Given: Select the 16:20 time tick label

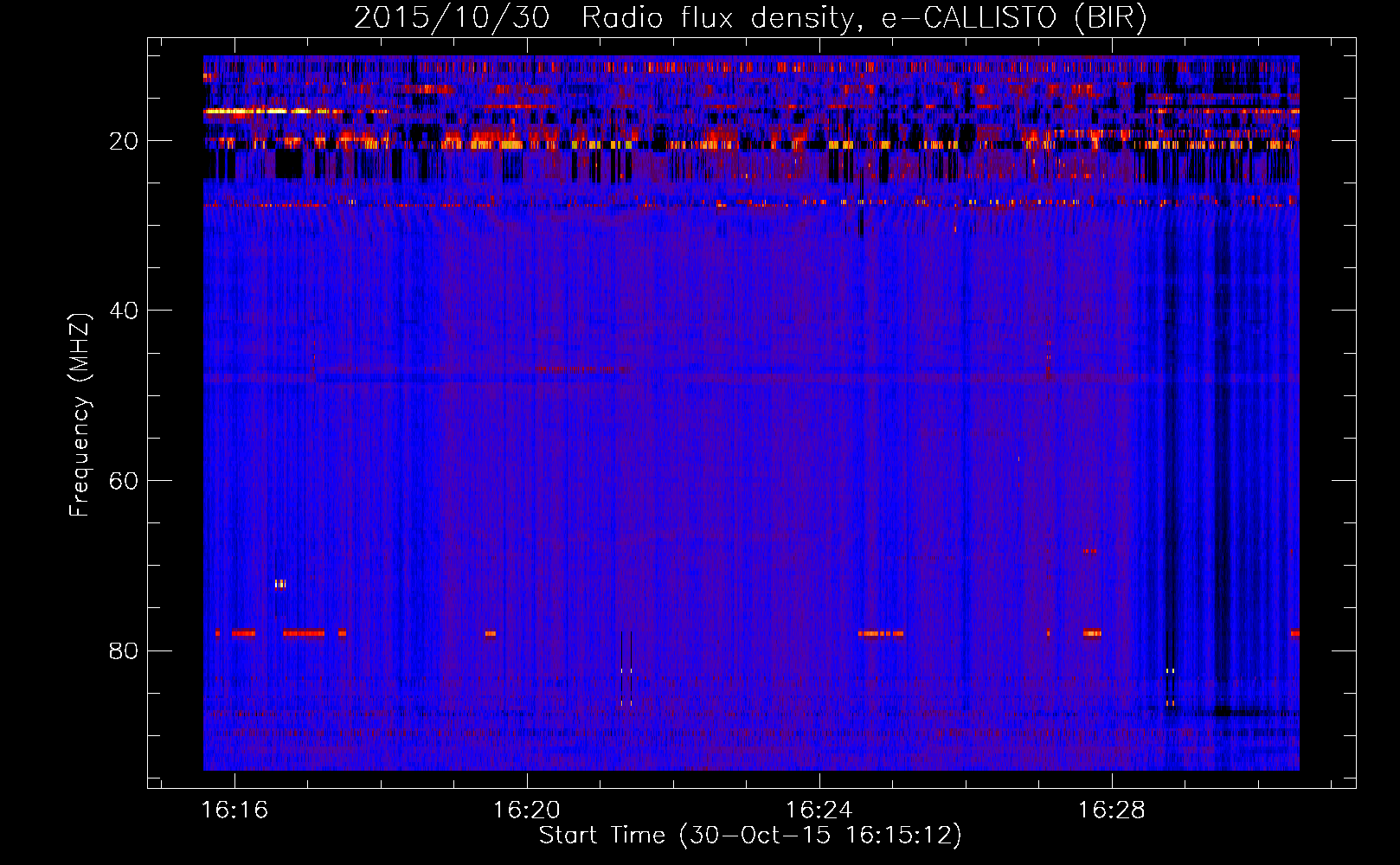Looking at the screenshot, I should 527,810.
